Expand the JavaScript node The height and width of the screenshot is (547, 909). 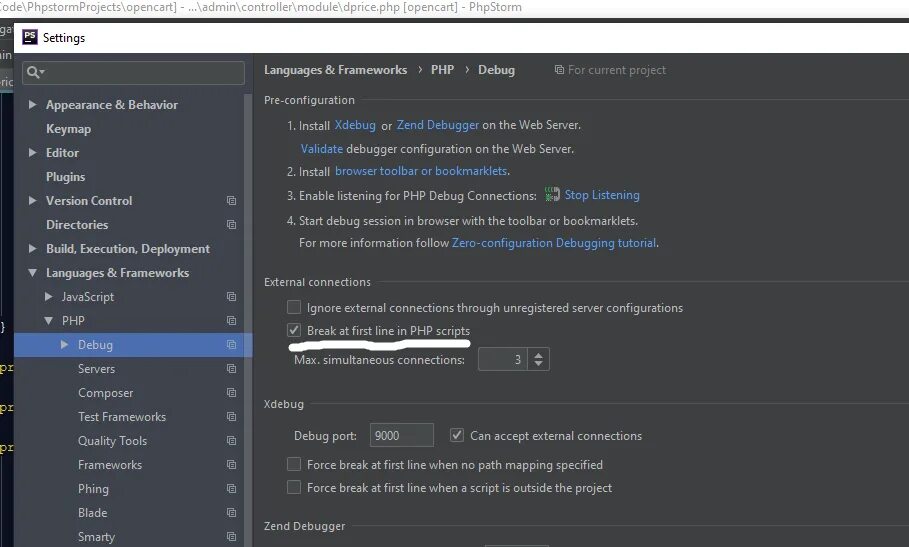[x=49, y=297]
